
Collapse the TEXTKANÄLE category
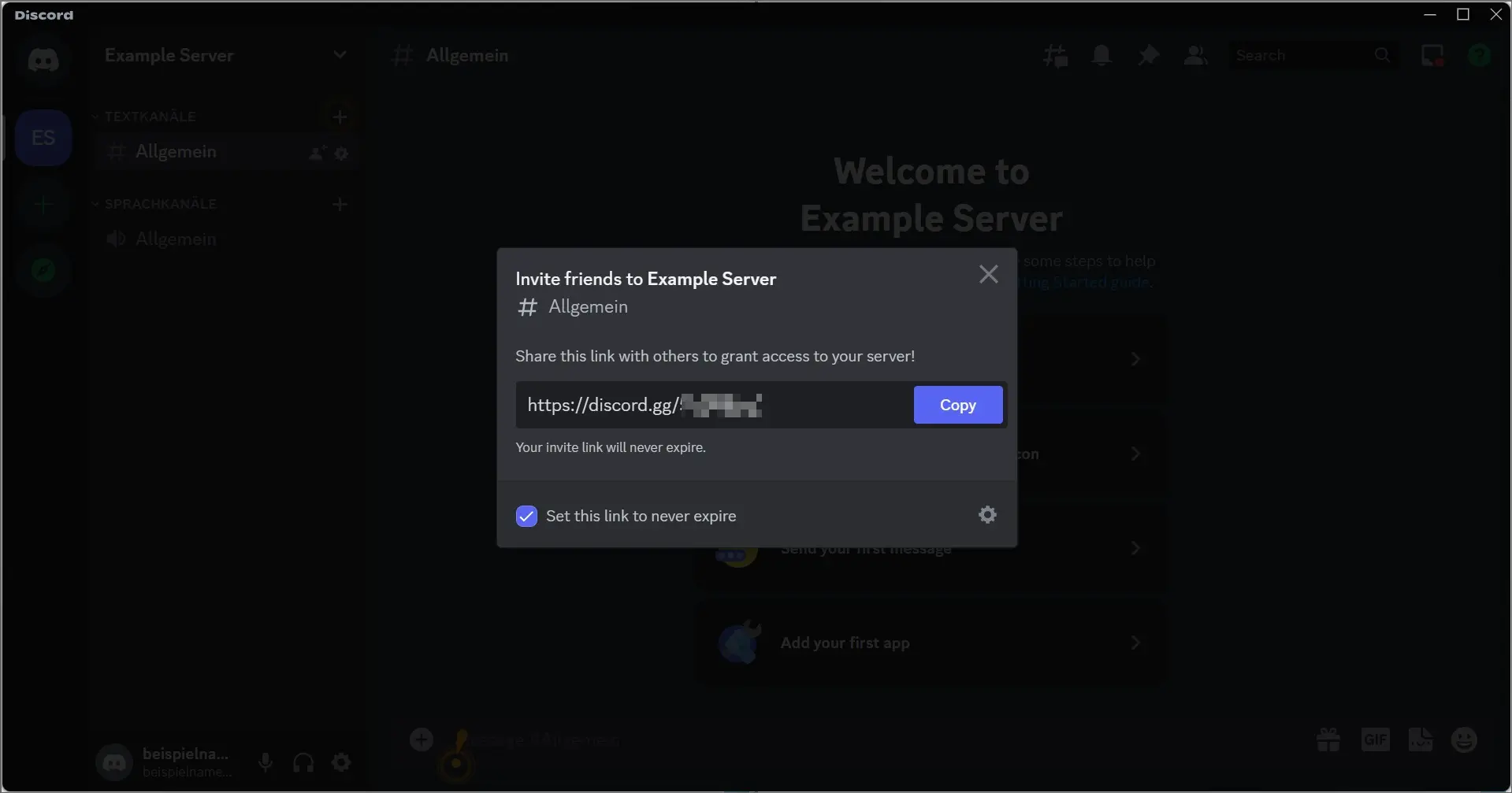tap(95, 116)
